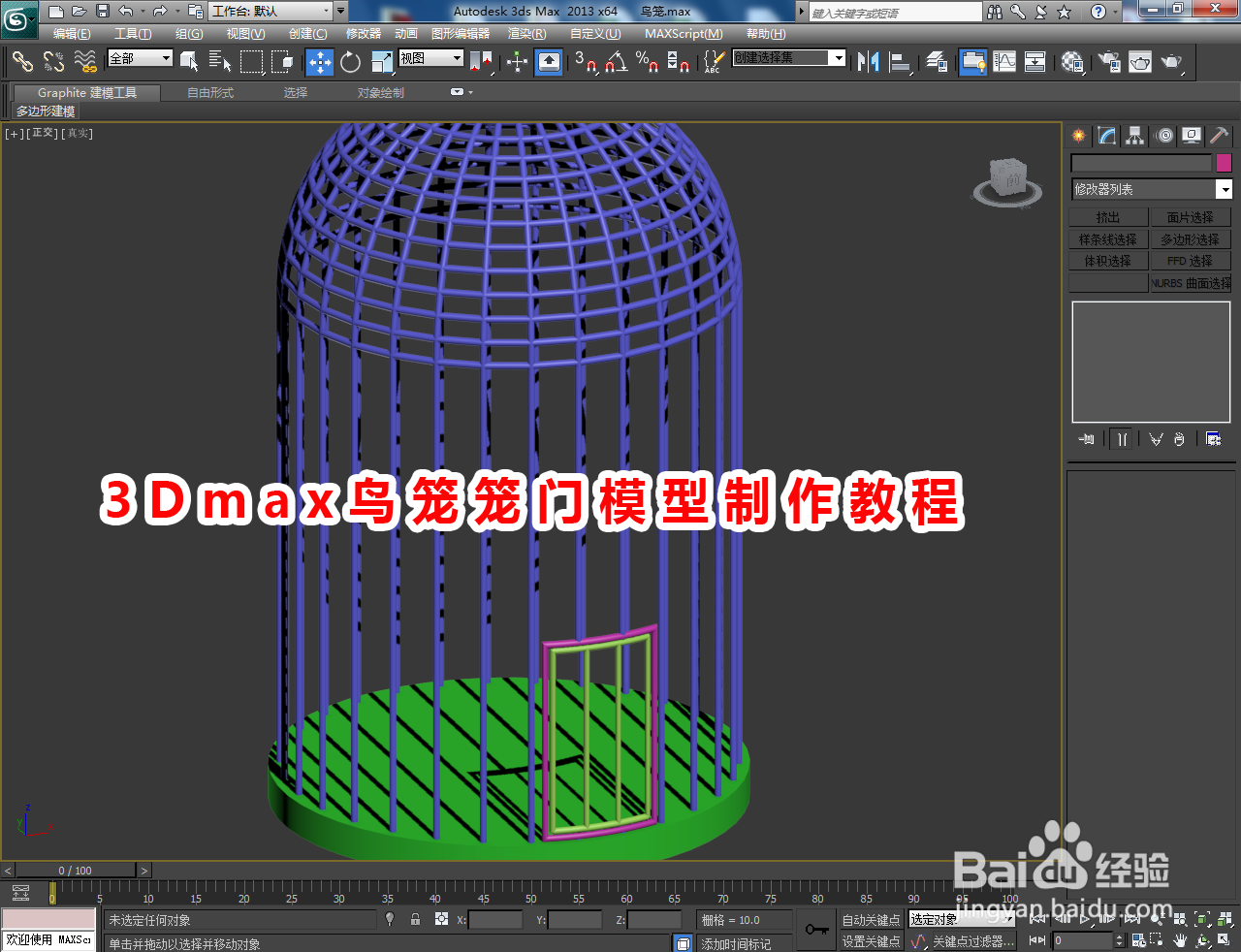The height and width of the screenshot is (952, 1241).
Task: Open the 创建选择集 named selection dropdown
Action: point(789,58)
